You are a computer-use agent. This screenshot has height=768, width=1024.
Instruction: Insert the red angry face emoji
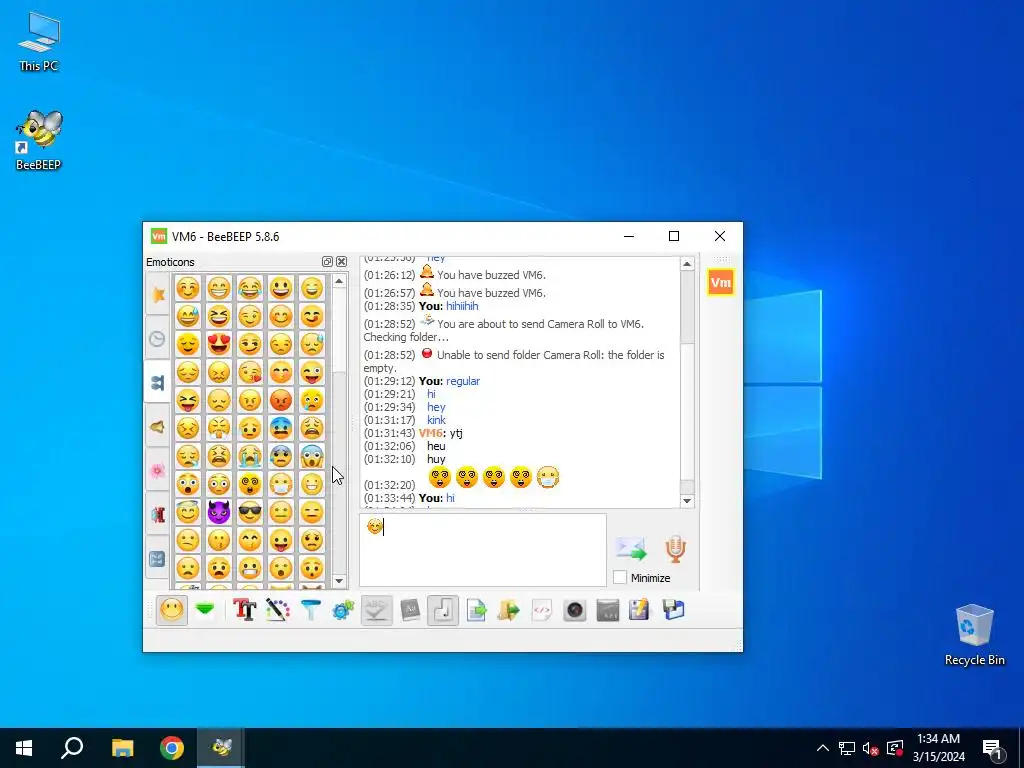coord(281,400)
